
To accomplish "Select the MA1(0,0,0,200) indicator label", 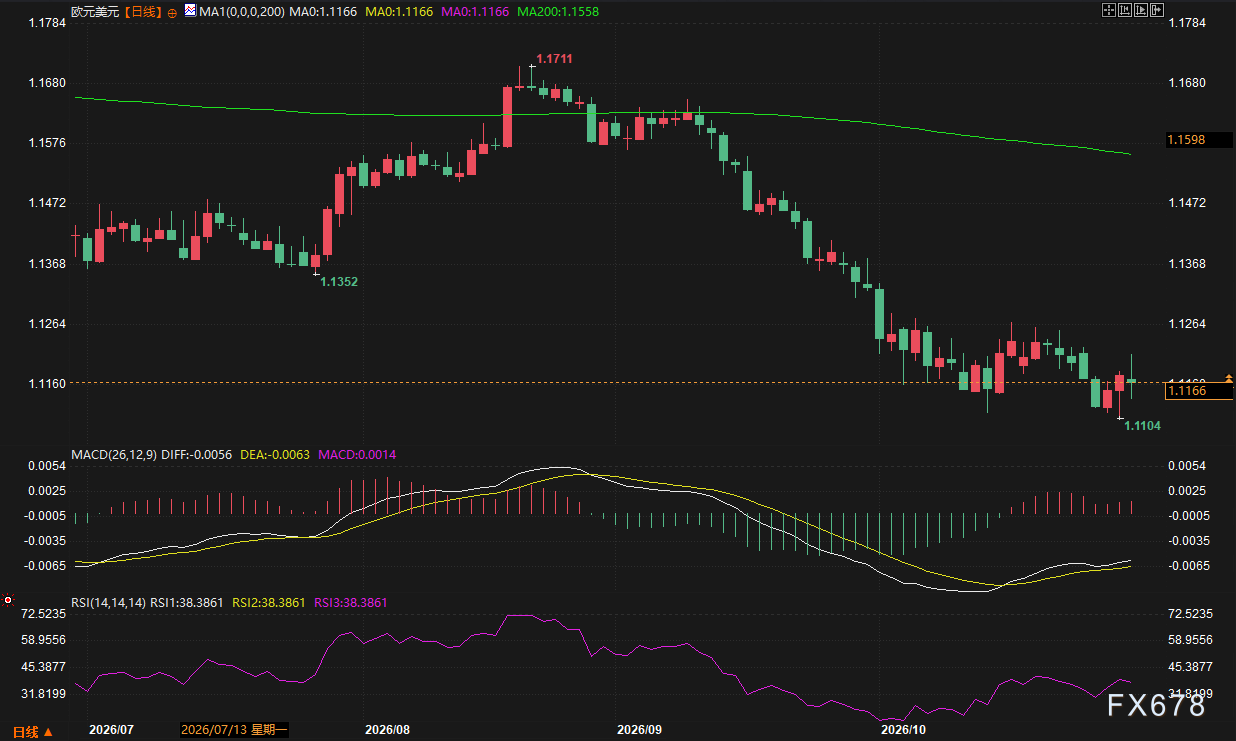I will [x=243, y=12].
